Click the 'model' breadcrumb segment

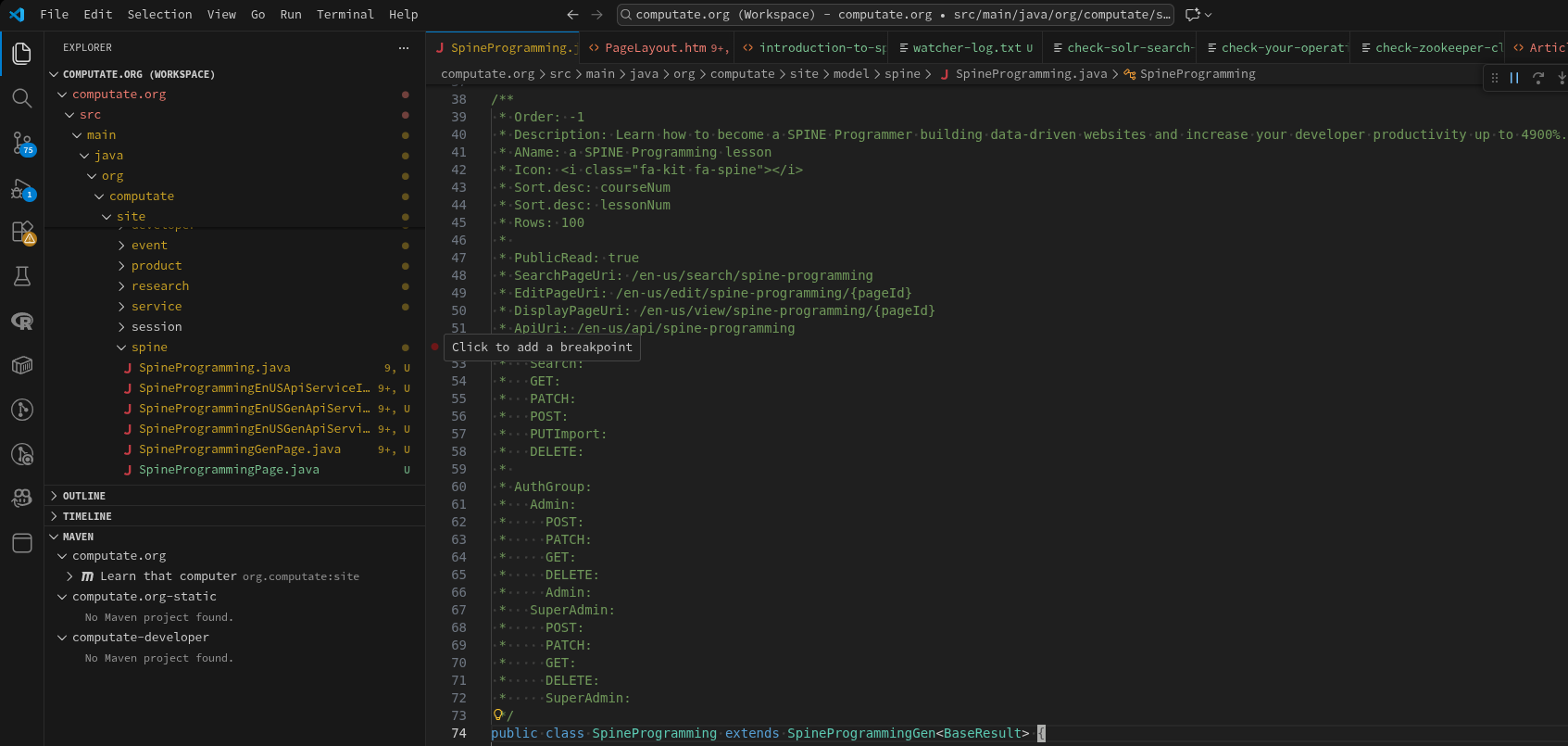[851, 74]
